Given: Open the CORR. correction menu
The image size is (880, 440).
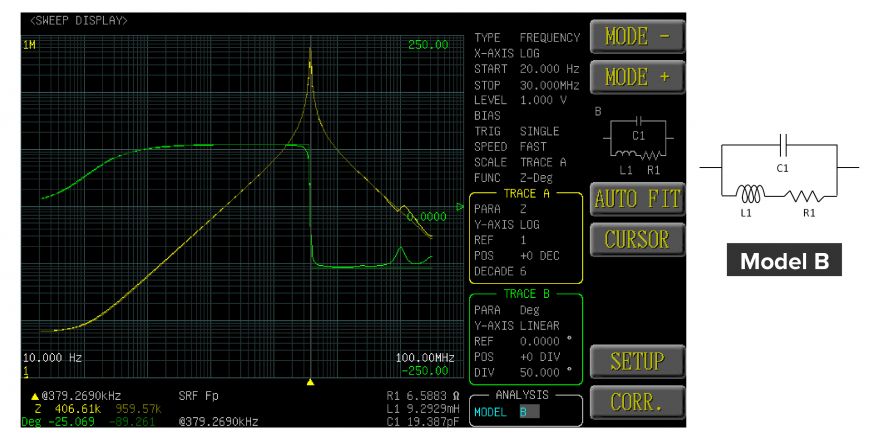Looking at the screenshot, I should pyautogui.click(x=637, y=402).
